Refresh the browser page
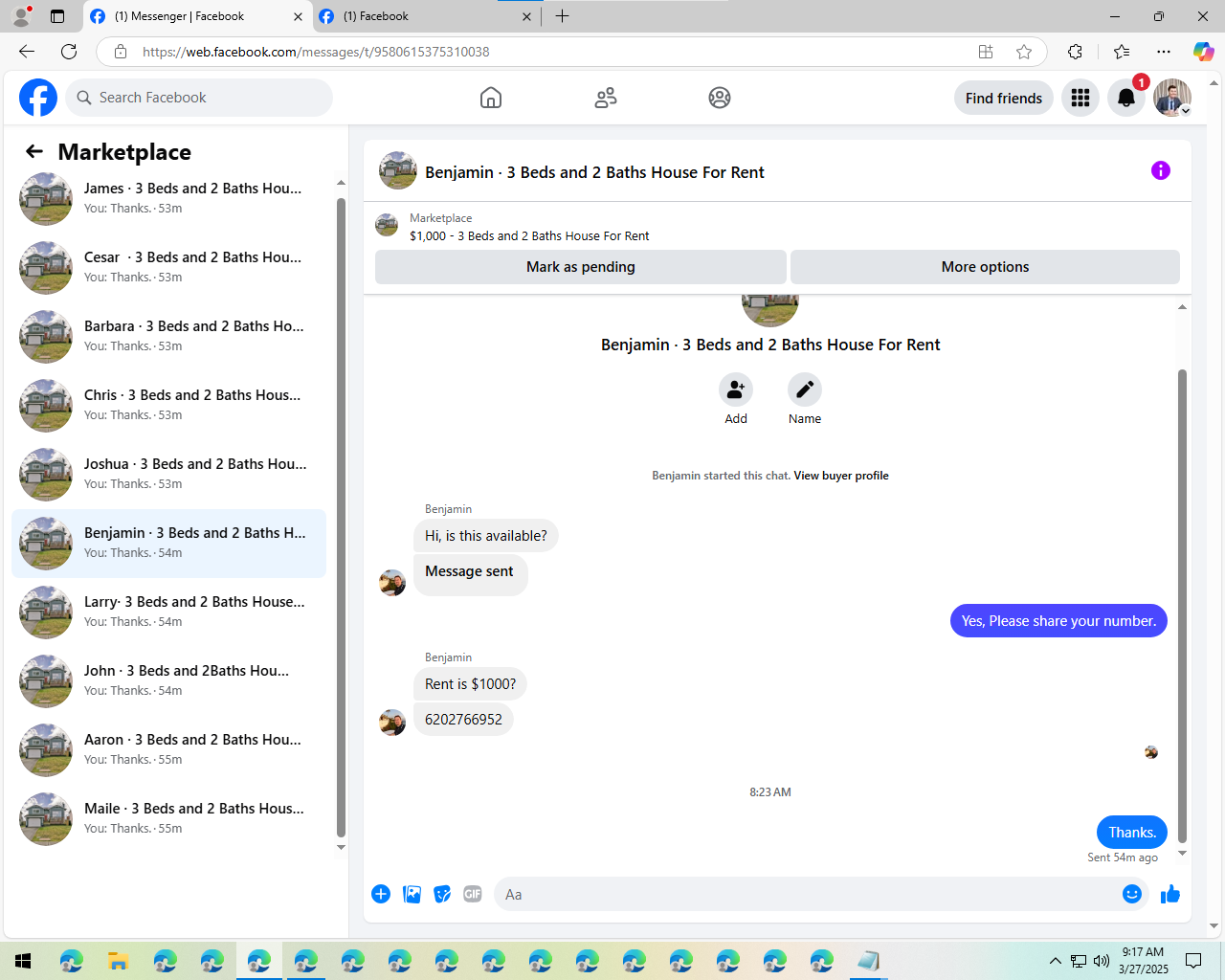 [69, 52]
